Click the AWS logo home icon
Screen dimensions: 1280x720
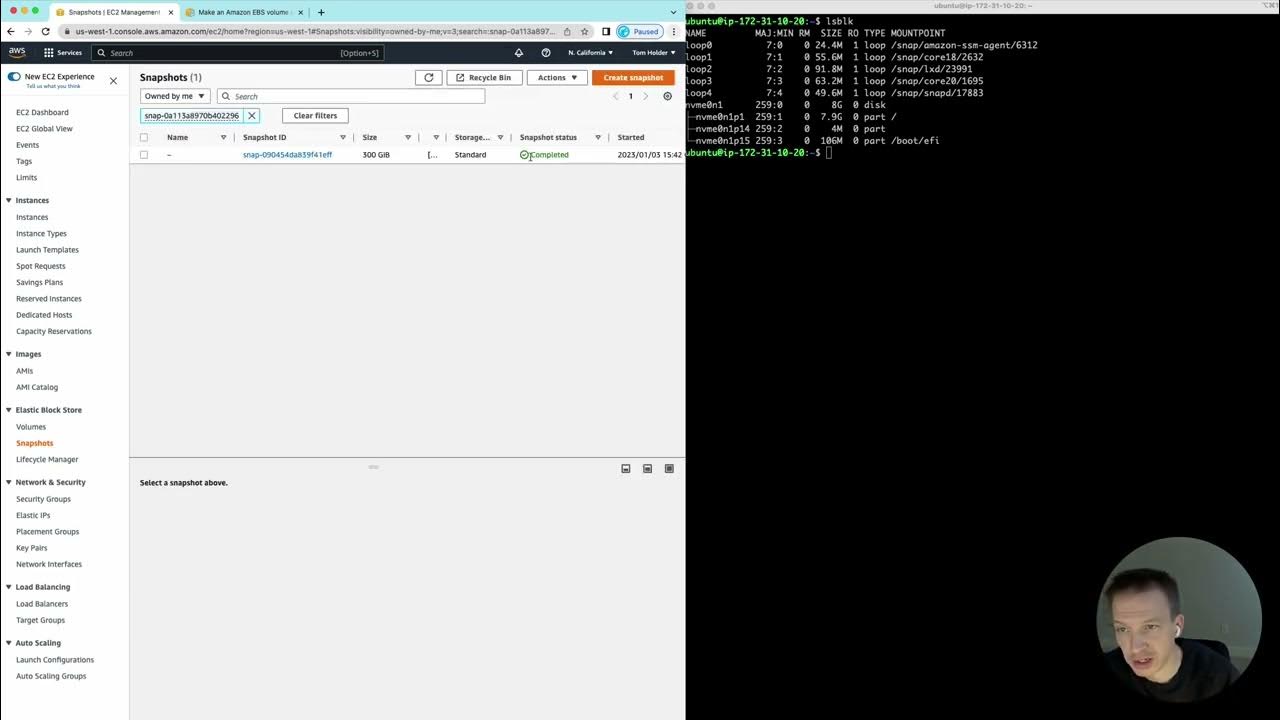point(17,52)
